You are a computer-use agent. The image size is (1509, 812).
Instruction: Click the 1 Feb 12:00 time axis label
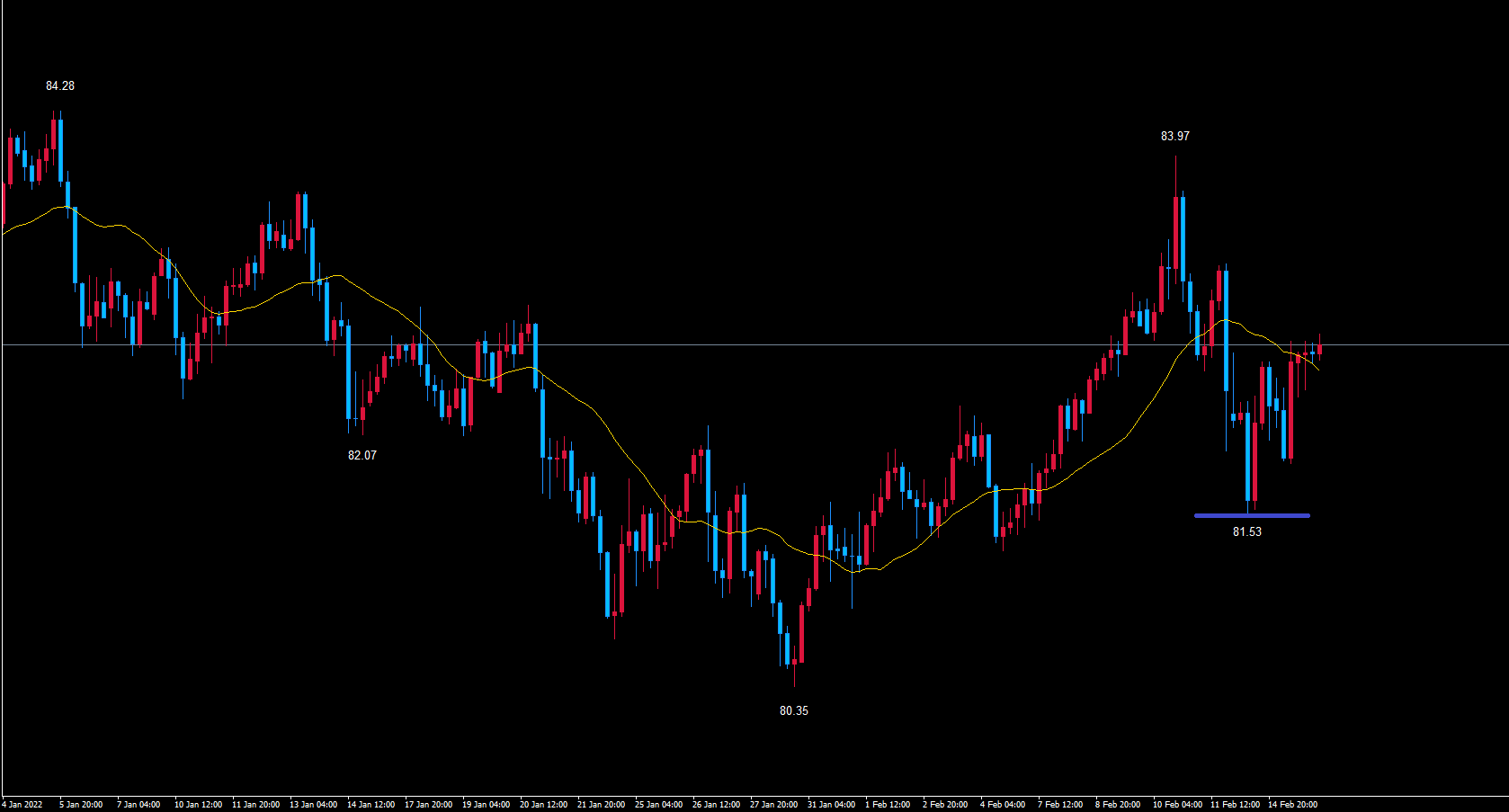888,805
